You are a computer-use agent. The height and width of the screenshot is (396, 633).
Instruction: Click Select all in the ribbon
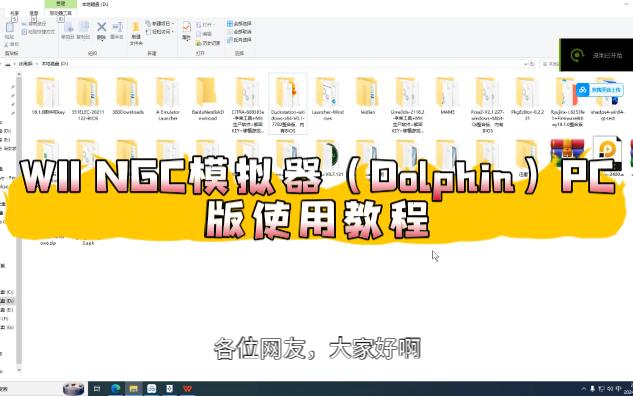[239, 23]
